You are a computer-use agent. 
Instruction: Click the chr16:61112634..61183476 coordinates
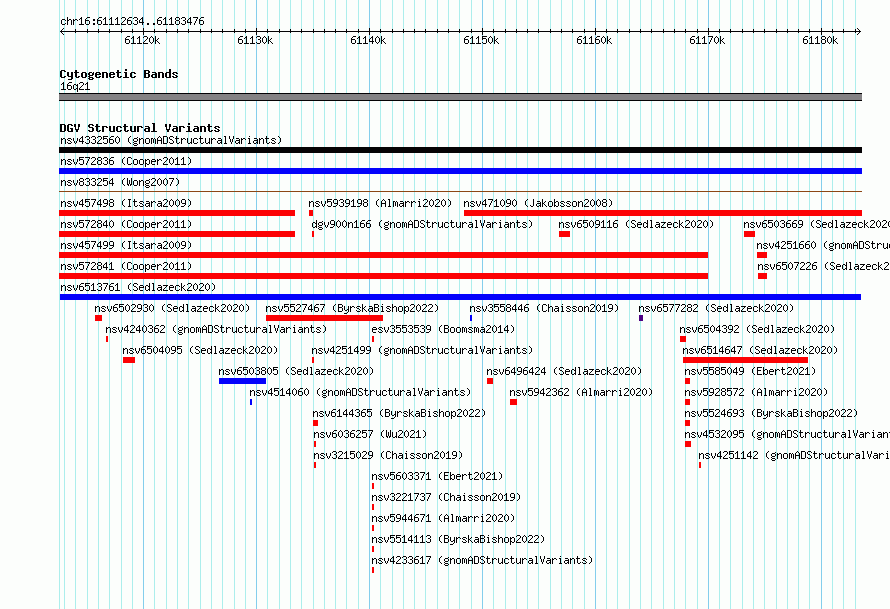pos(132,21)
